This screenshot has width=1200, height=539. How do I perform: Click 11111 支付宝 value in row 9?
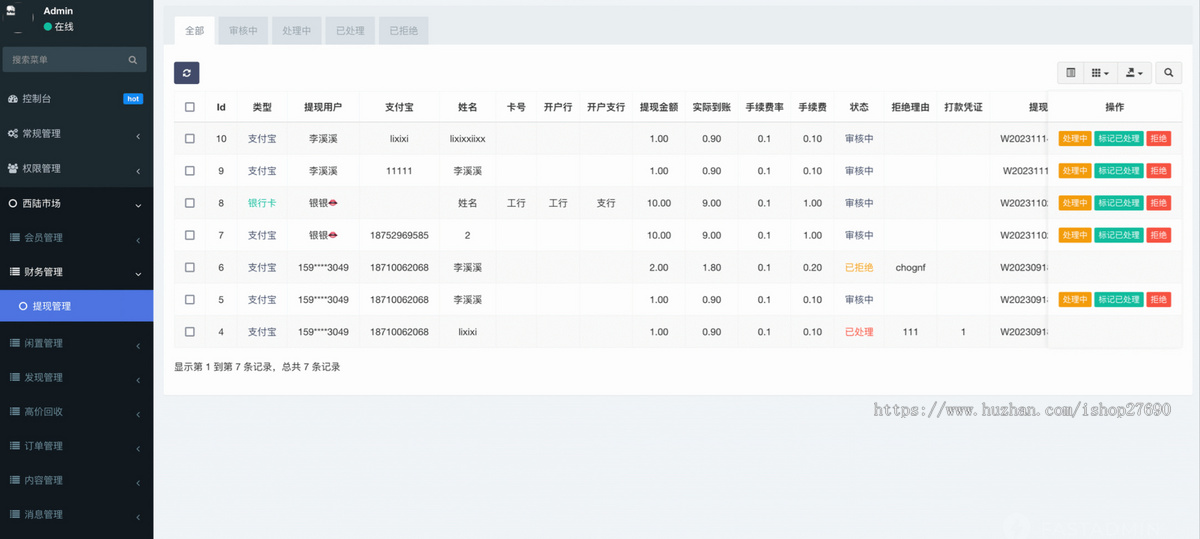(399, 171)
